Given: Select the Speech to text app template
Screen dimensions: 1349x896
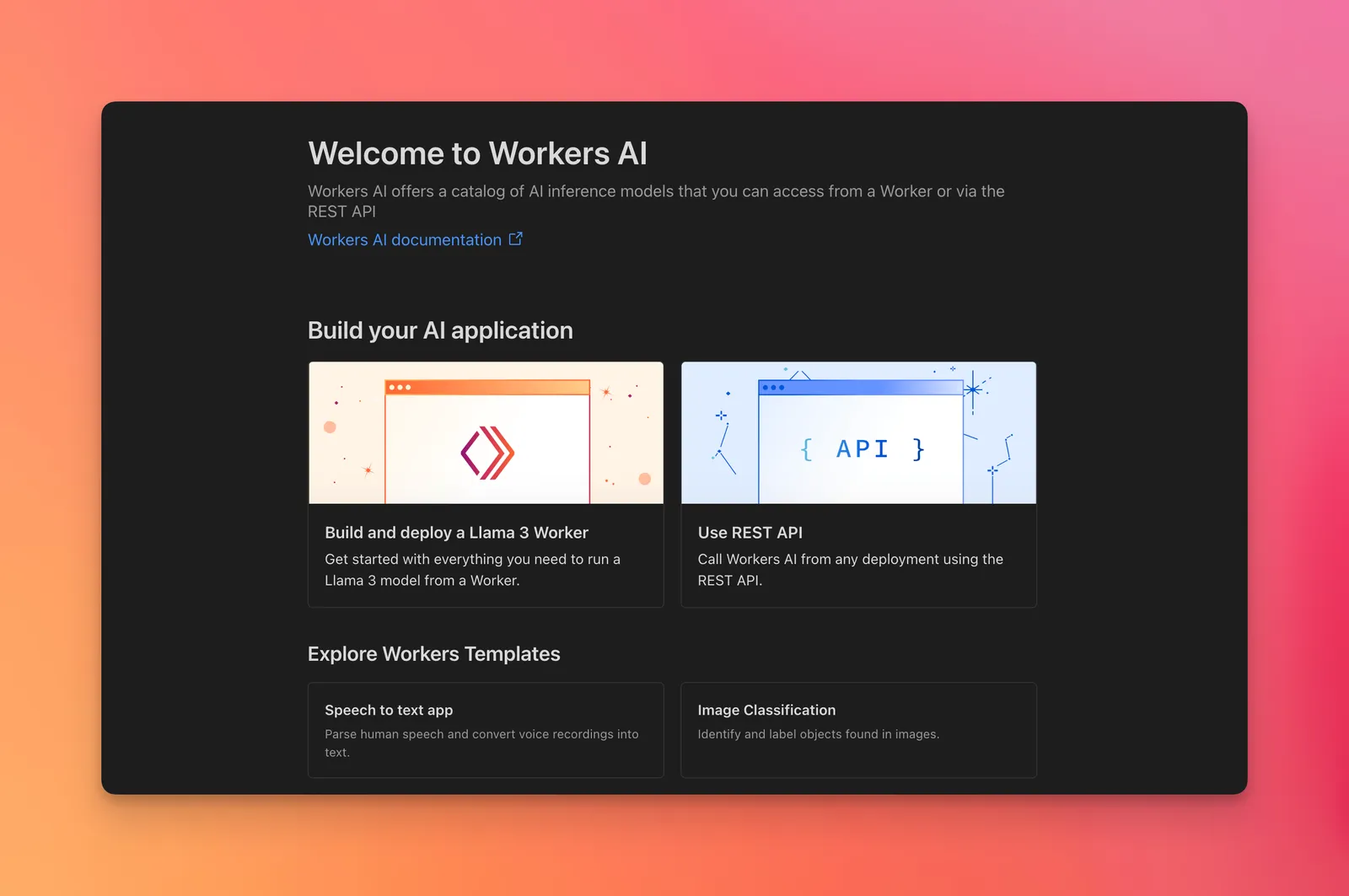Looking at the screenshot, I should [x=486, y=730].
